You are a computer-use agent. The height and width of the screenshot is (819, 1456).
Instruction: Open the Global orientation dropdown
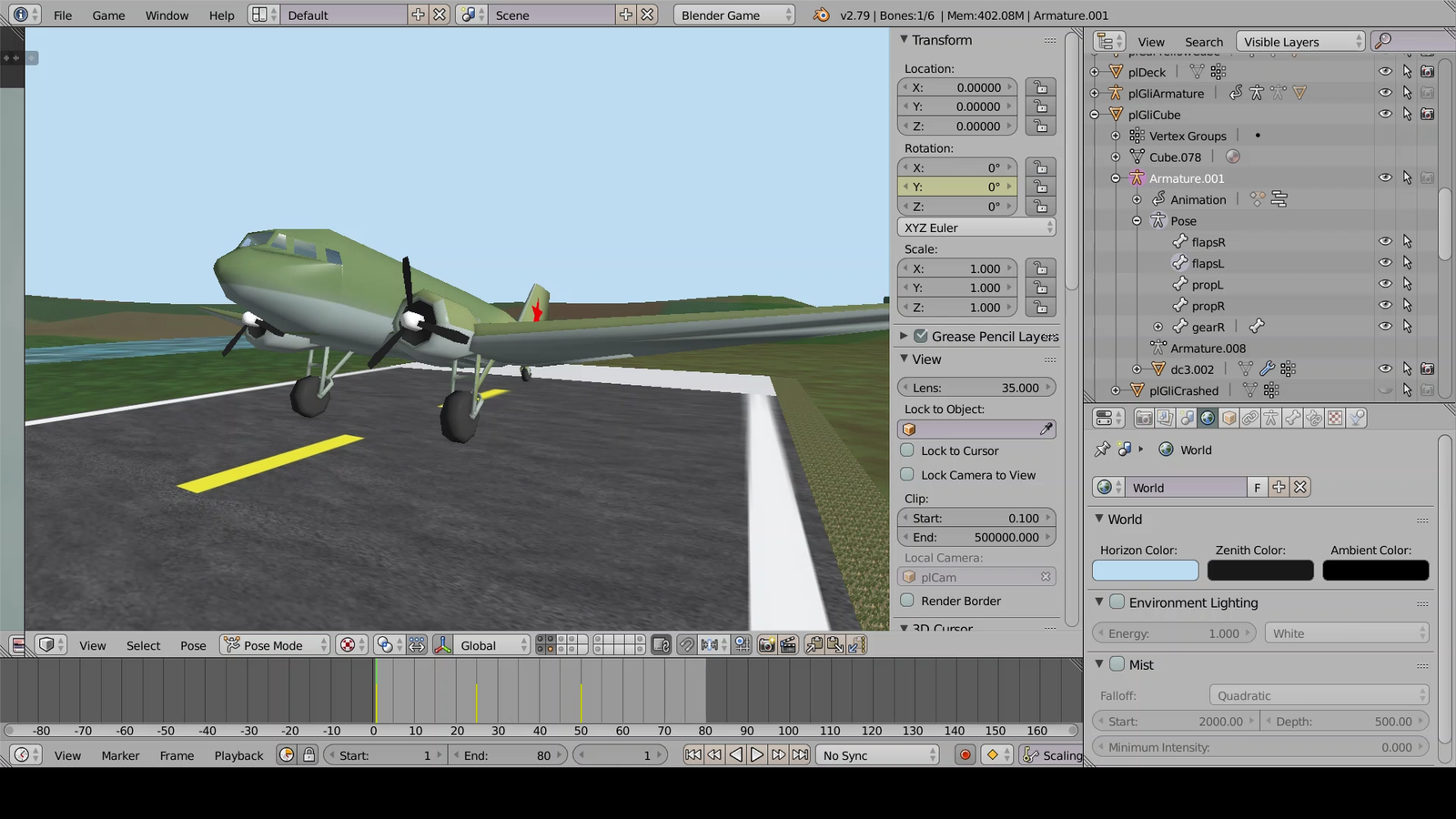click(x=491, y=644)
